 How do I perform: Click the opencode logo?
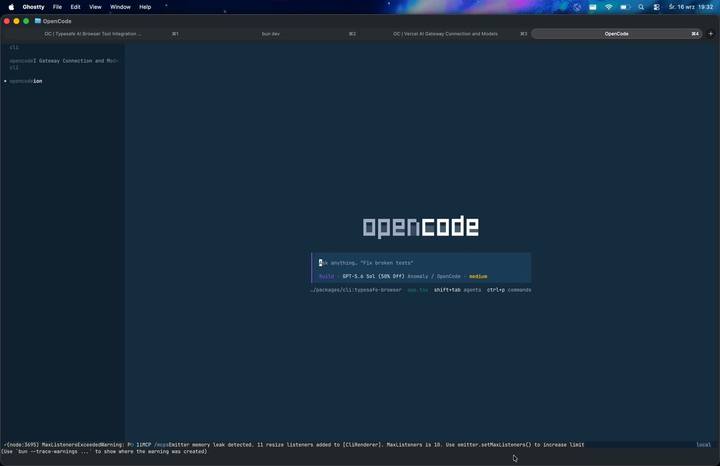coord(420,227)
